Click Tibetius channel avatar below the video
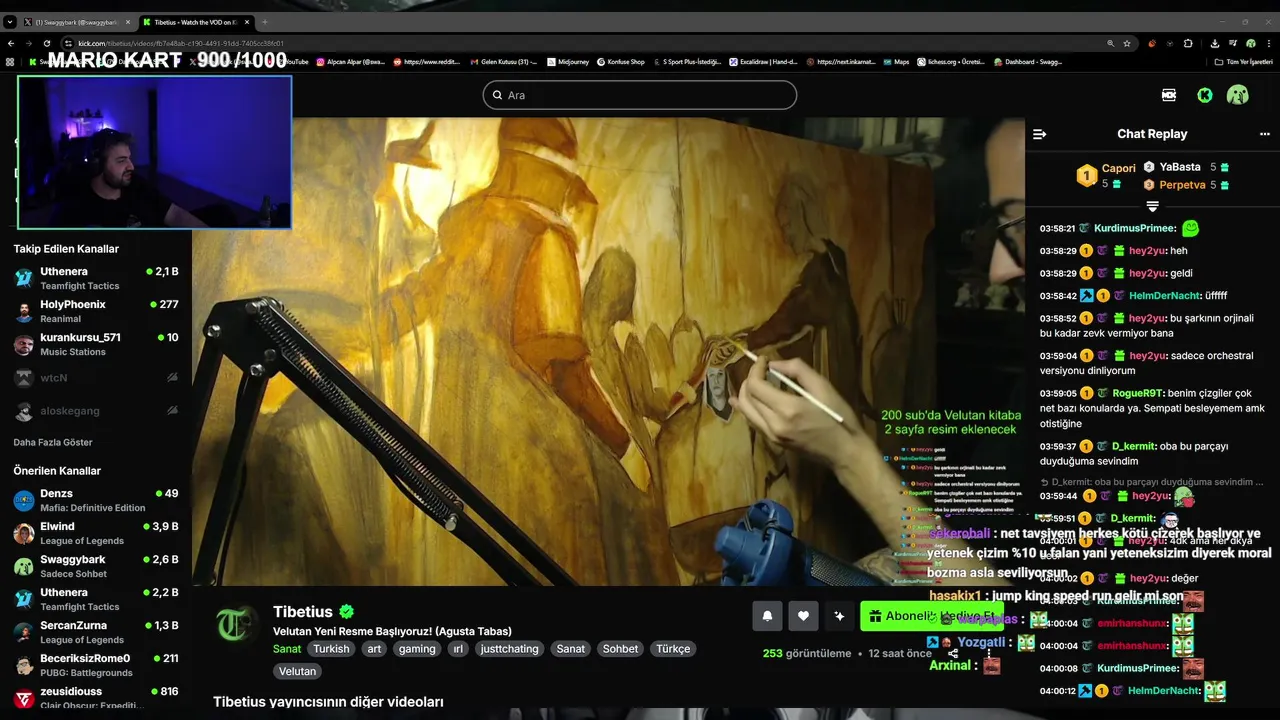1280x720 pixels. [x=238, y=624]
